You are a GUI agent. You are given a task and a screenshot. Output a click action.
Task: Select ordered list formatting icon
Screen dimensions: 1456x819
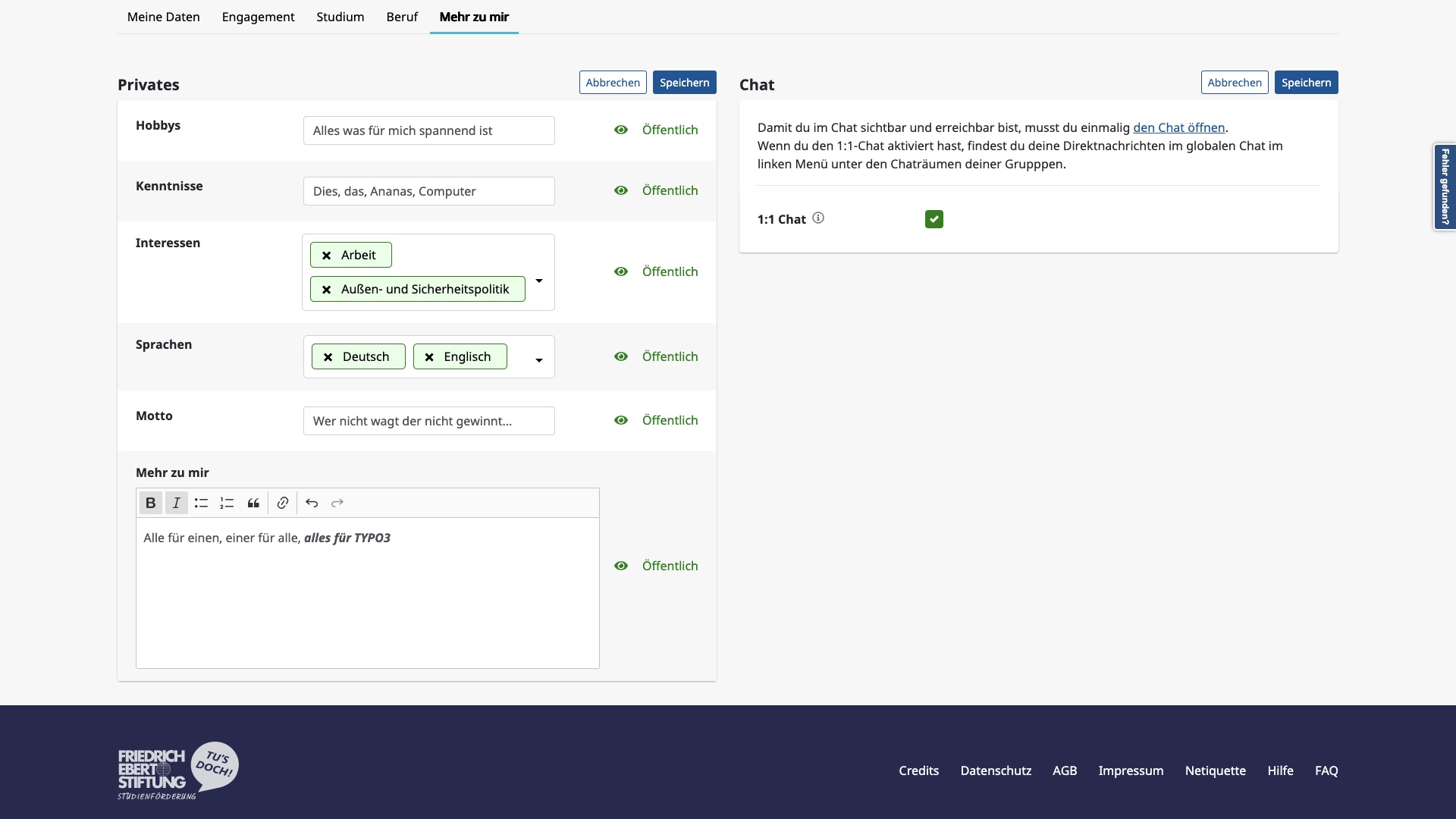coord(227,503)
